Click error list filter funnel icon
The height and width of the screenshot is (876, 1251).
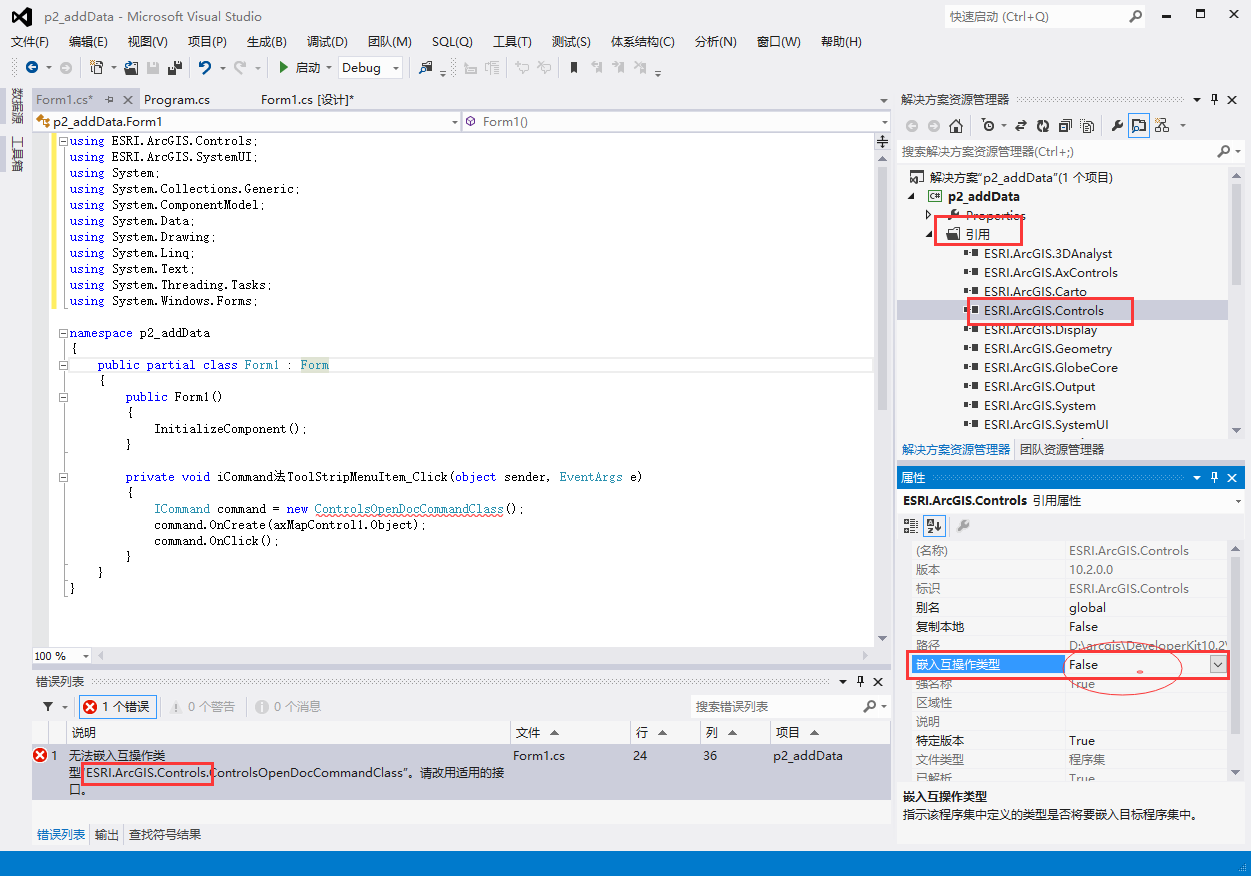pyautogui.click(x=48, y=706)
